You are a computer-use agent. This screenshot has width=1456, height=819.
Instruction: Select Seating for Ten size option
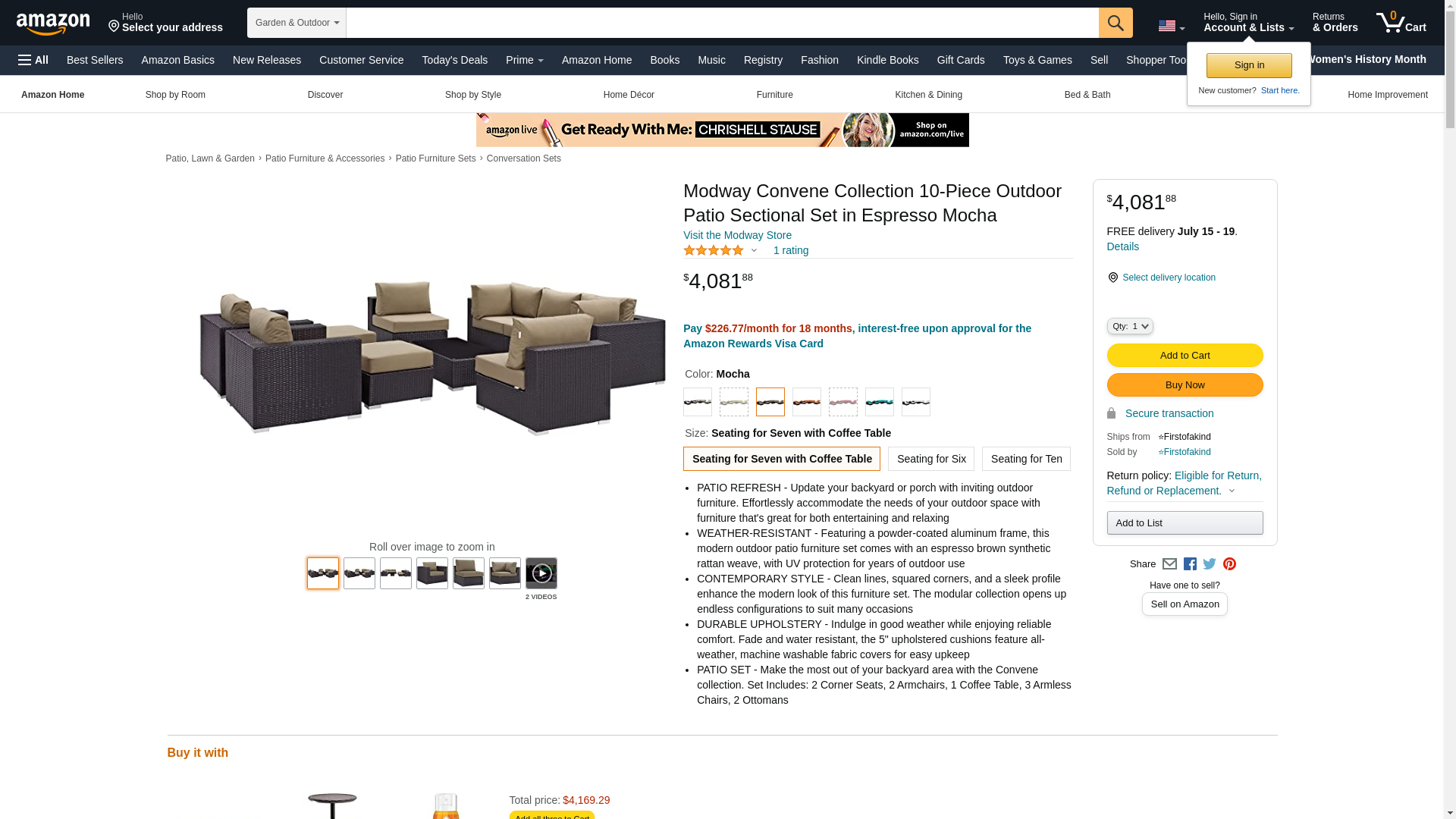click(1026, 459)
